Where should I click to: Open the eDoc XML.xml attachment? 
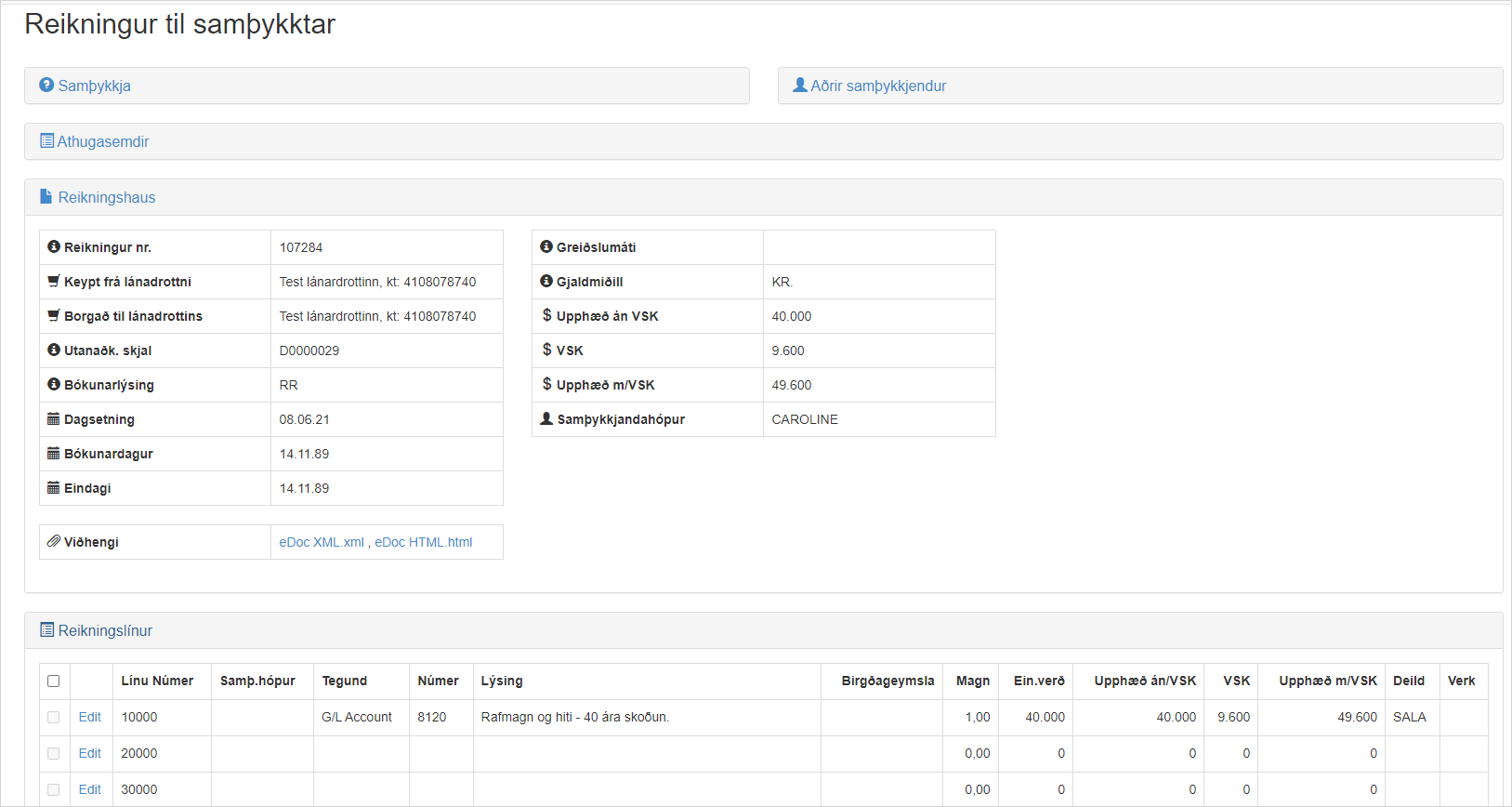322,542
